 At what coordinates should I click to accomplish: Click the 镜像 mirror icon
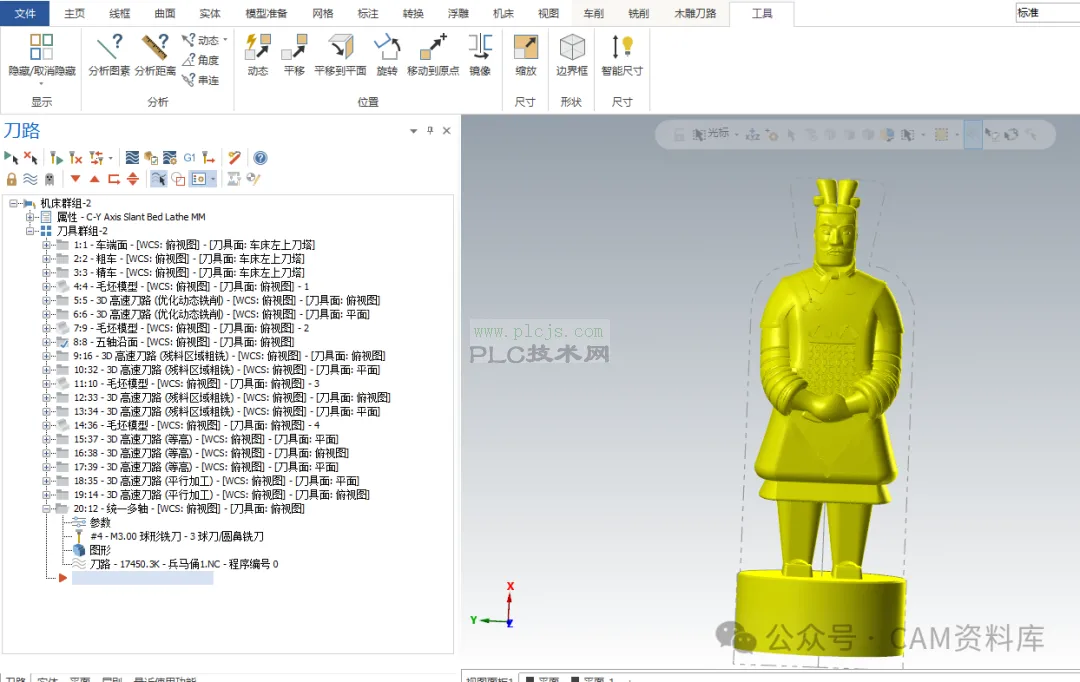(x=480, y=54)
